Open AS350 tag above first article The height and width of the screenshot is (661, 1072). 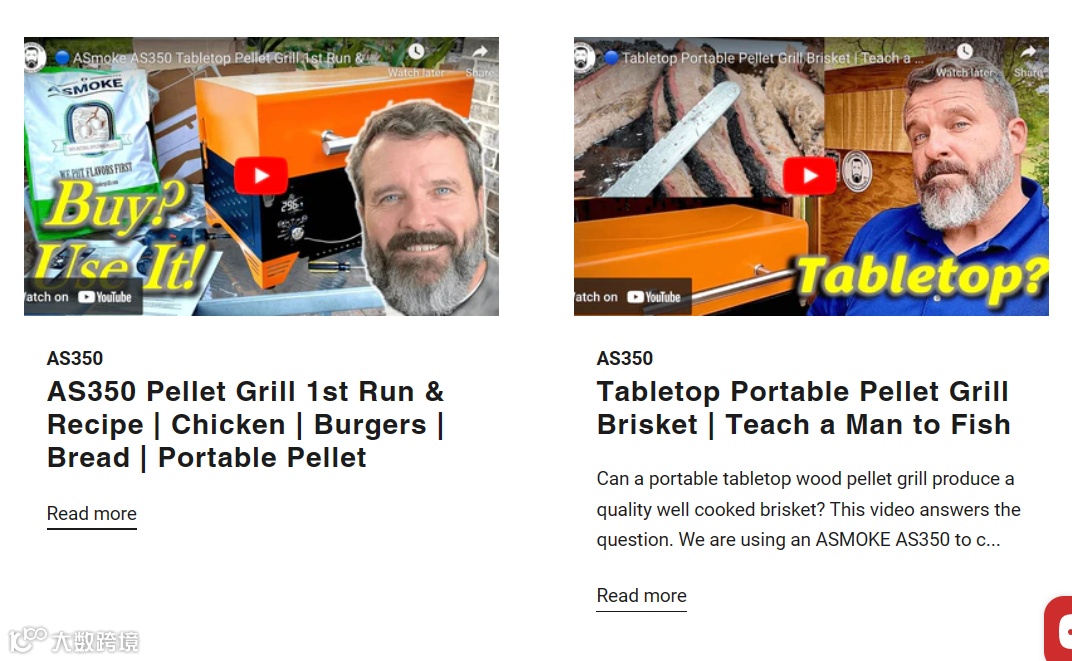pos(75,358)
